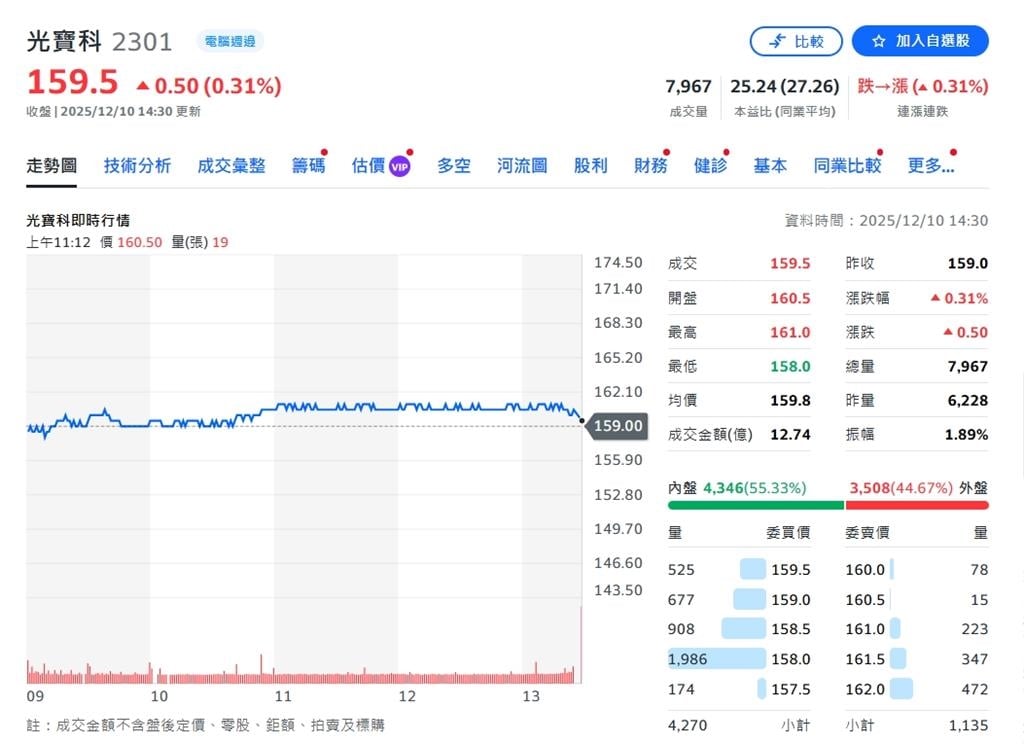
Task: Switch to the 技術分析 tab
Action: point(136,165)
